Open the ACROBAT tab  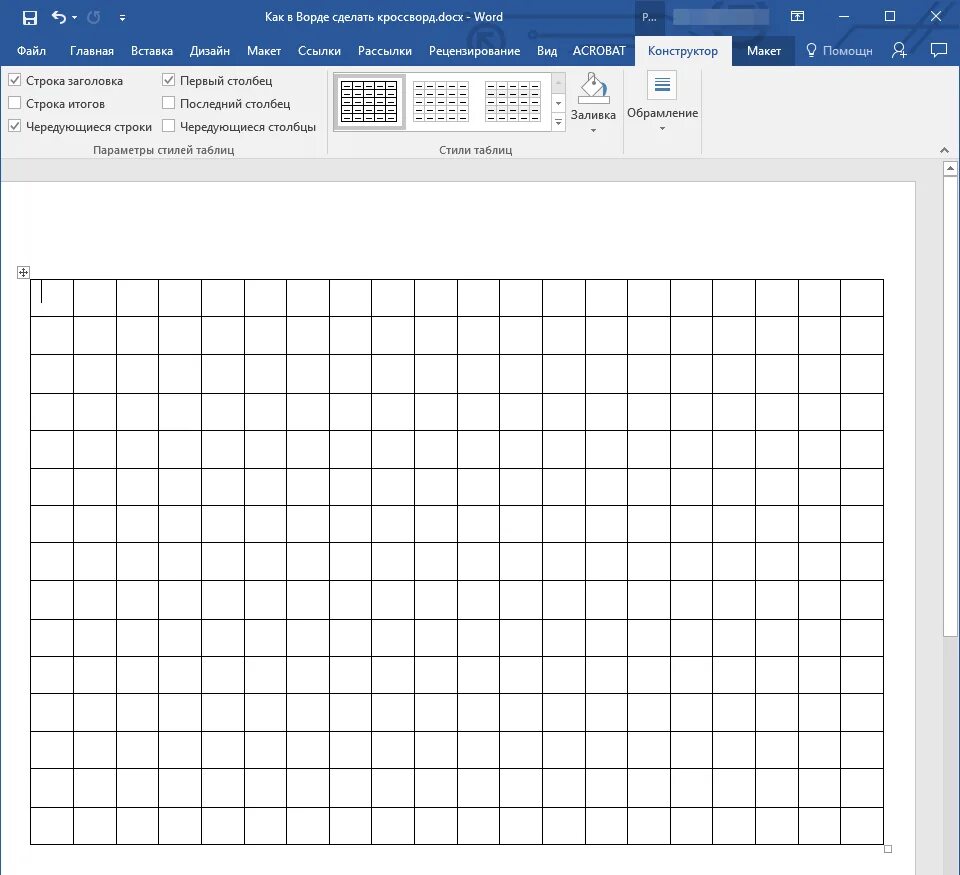coord(599,51)
